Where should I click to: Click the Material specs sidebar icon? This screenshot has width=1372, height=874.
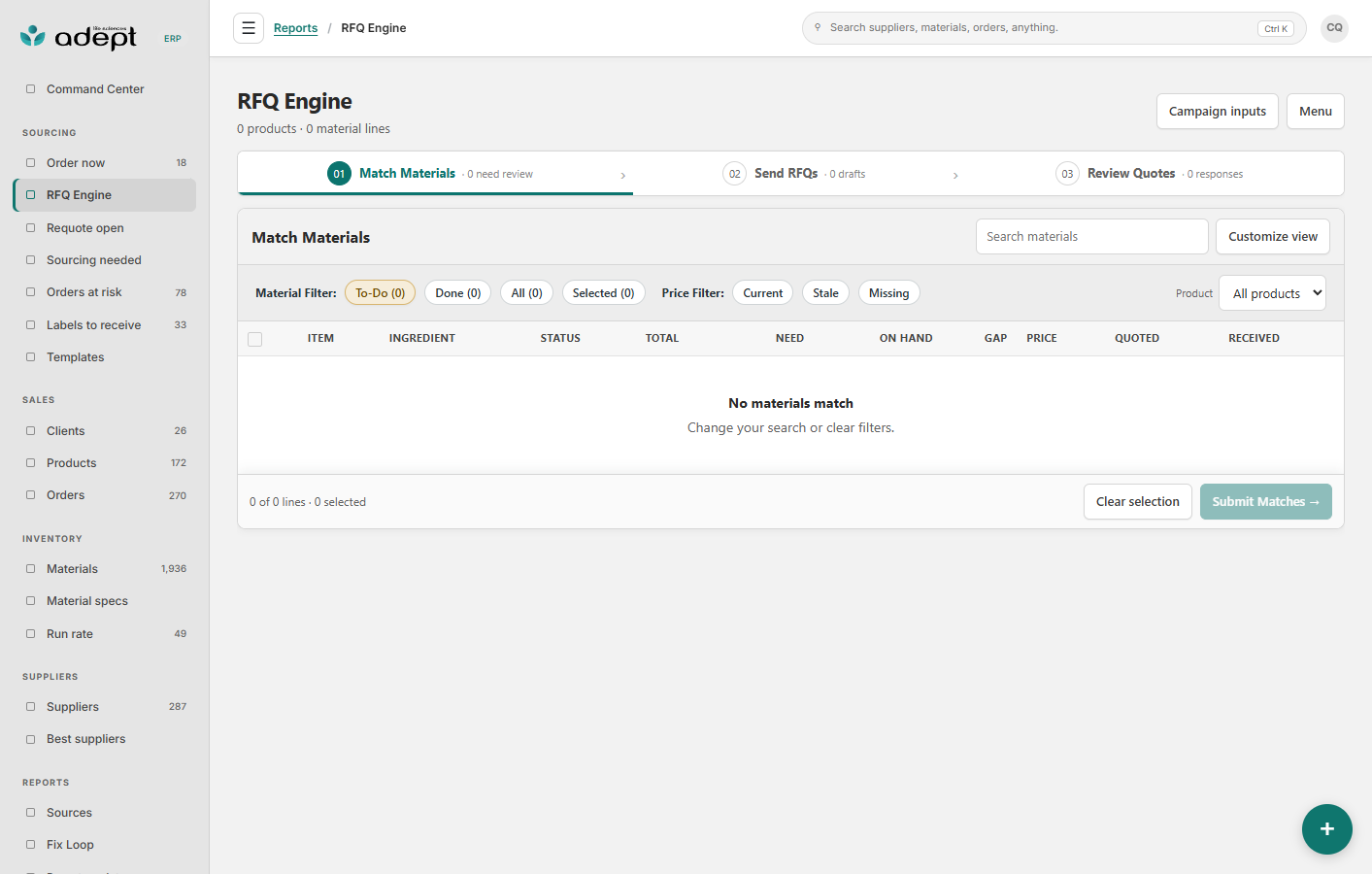[x=30, y=601]
